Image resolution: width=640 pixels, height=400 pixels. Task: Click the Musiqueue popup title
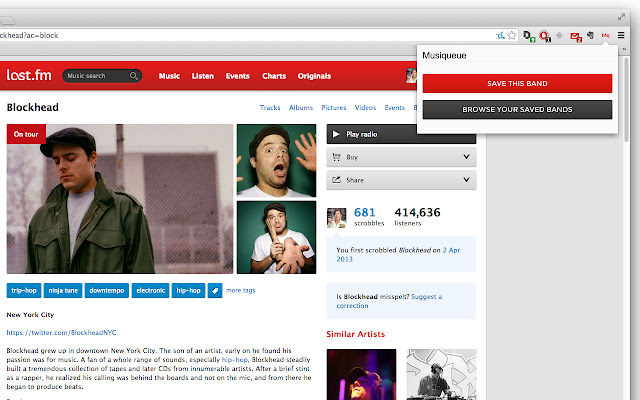pos(444,56)
